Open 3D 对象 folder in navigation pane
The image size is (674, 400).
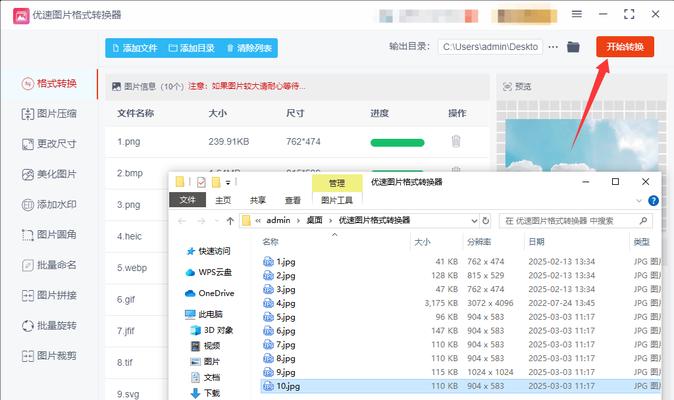(x=211, y=330)
